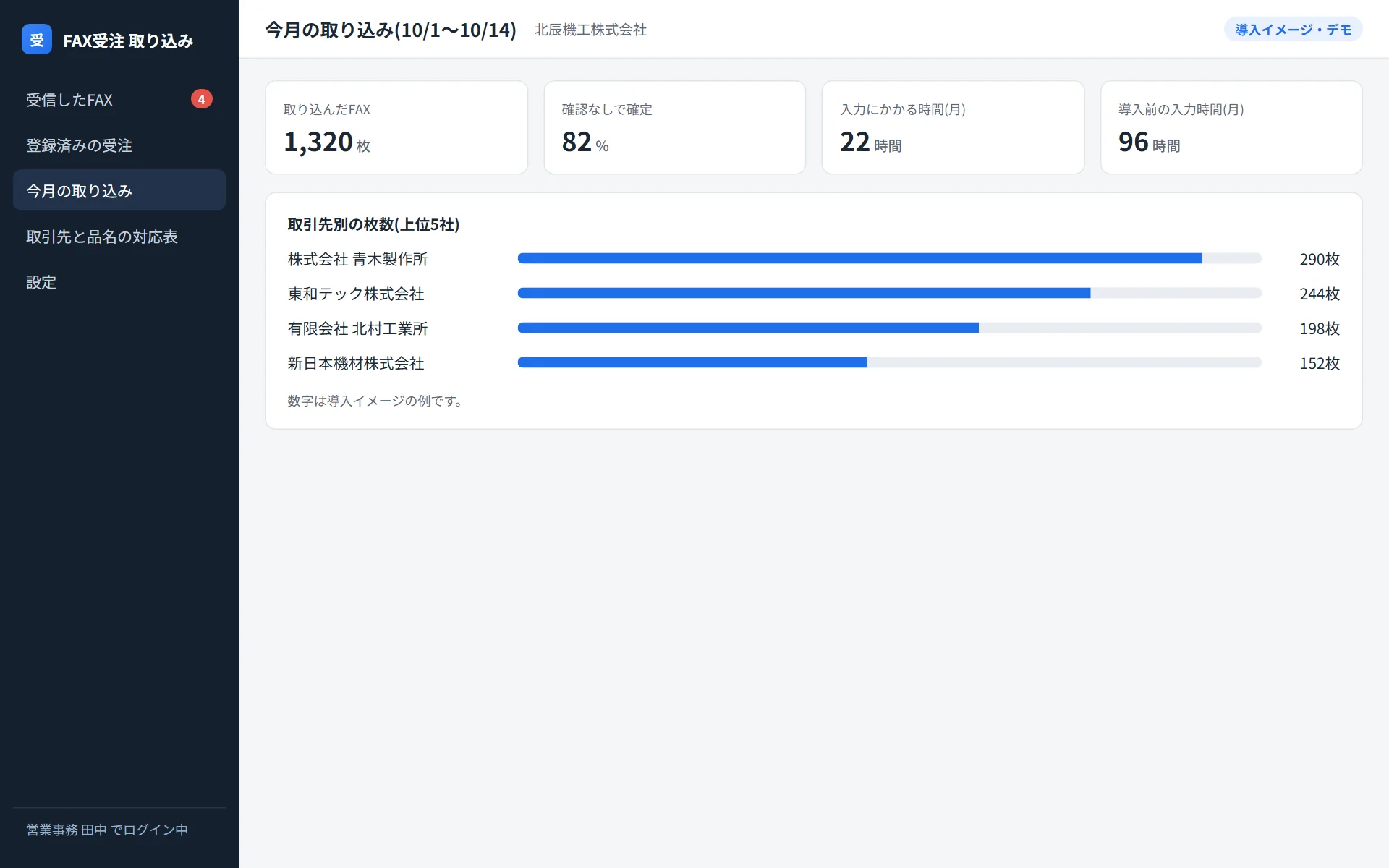Click the 244枚 count value

1320,294
